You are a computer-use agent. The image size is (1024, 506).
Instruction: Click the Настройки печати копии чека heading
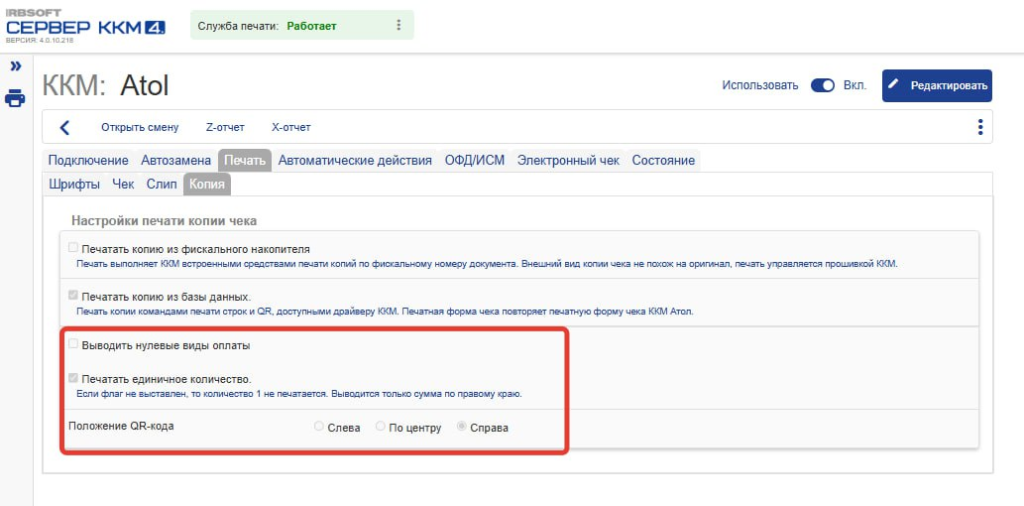[164, 221]
